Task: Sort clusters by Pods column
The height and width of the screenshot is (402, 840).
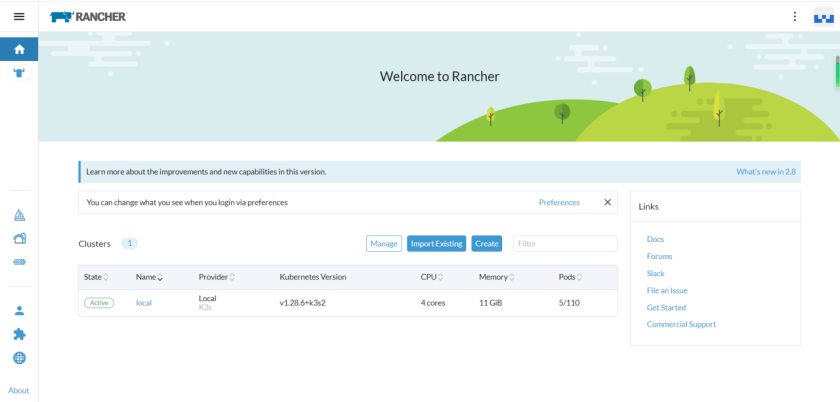Action: click(x=571, y=277)
